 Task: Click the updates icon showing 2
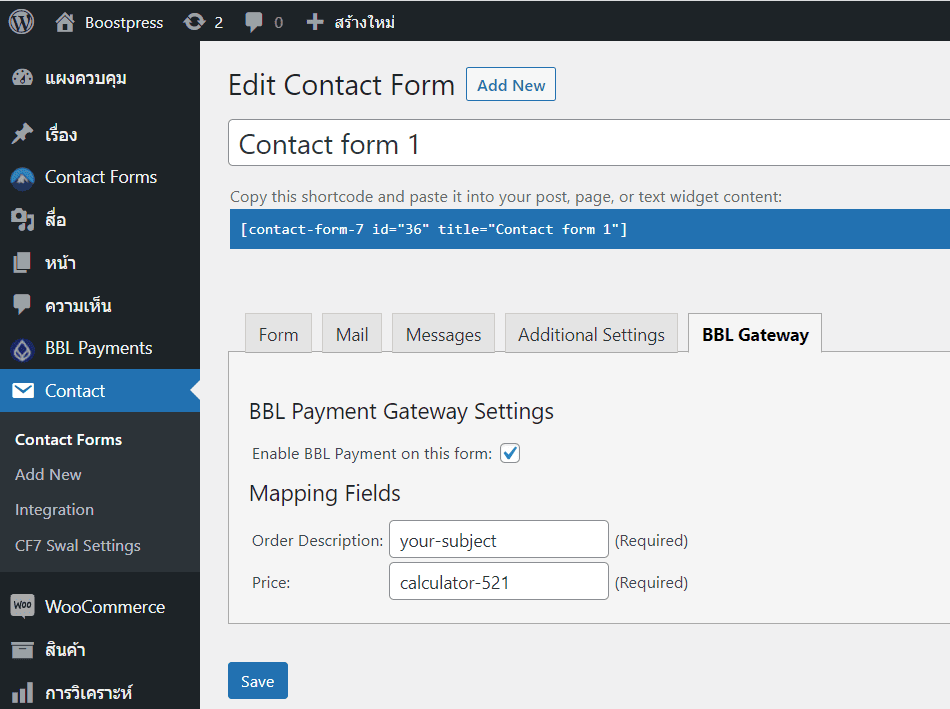pyautogui.click(x=194, y=21)
